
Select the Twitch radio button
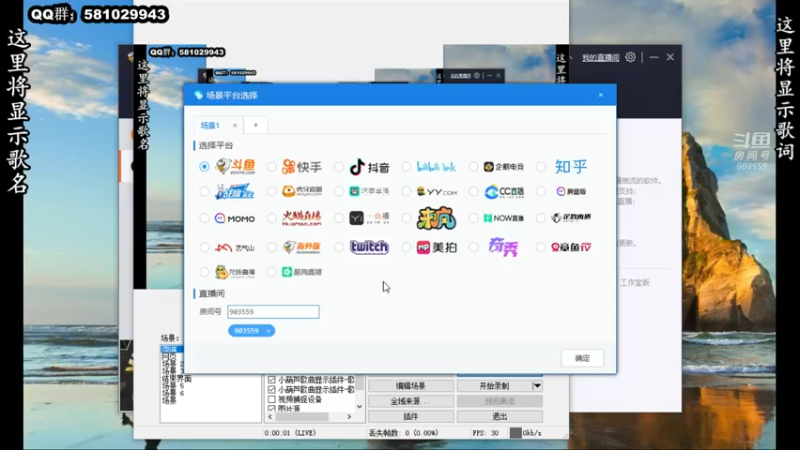(339, 247)
